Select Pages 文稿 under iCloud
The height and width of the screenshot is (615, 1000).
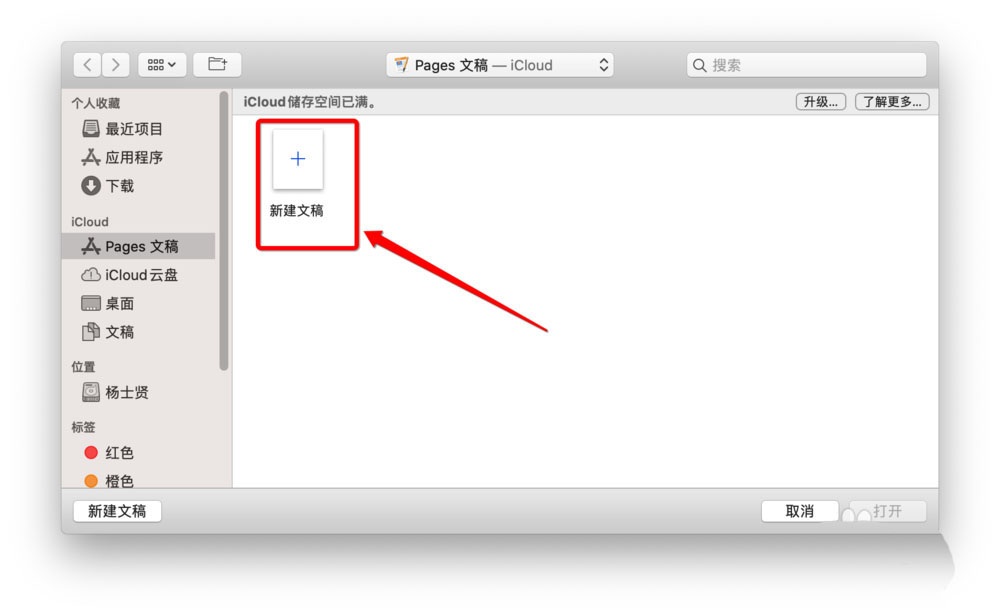[x=139, y=246]
